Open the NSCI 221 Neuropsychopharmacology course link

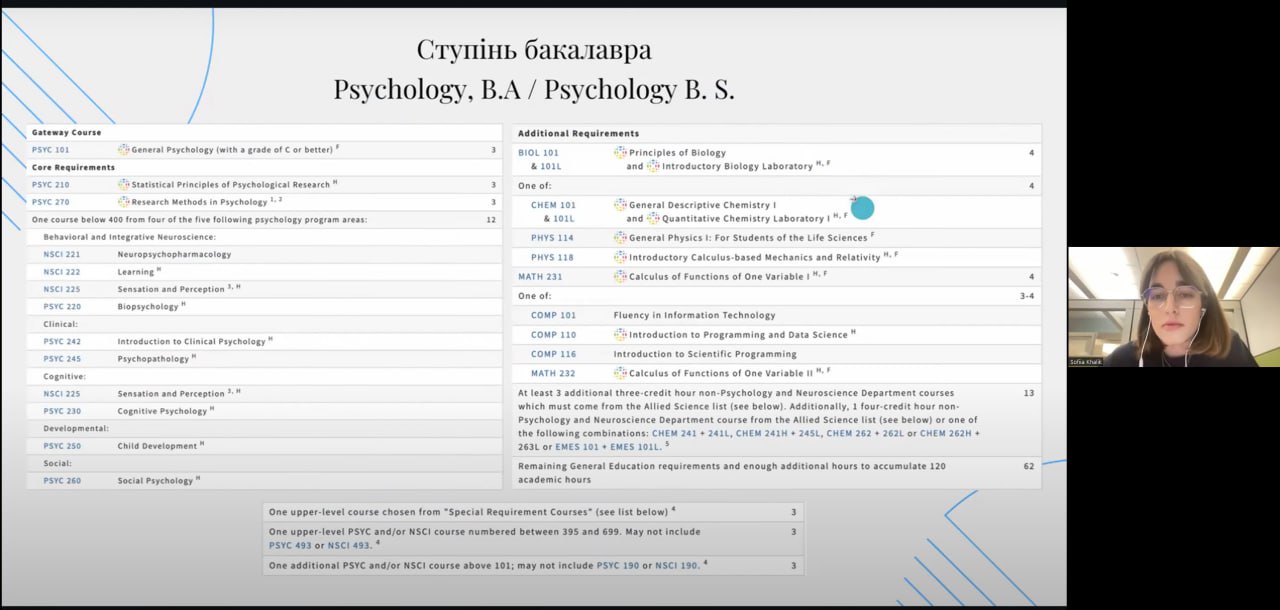[x=62, y=254]
